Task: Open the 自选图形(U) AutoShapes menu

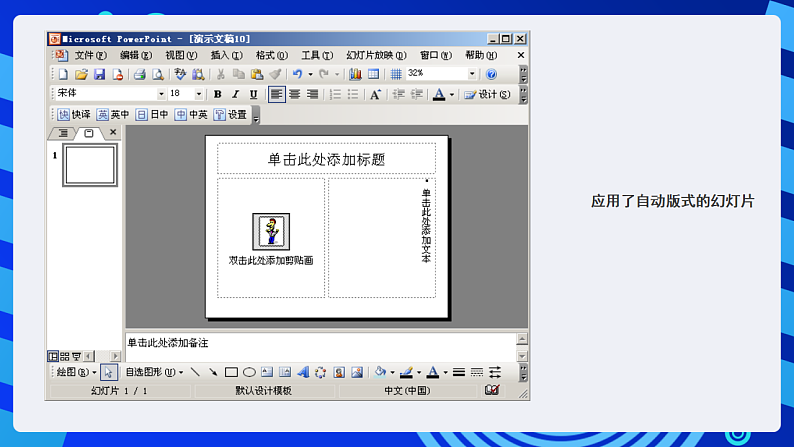Action: click(x=154, y=373)
